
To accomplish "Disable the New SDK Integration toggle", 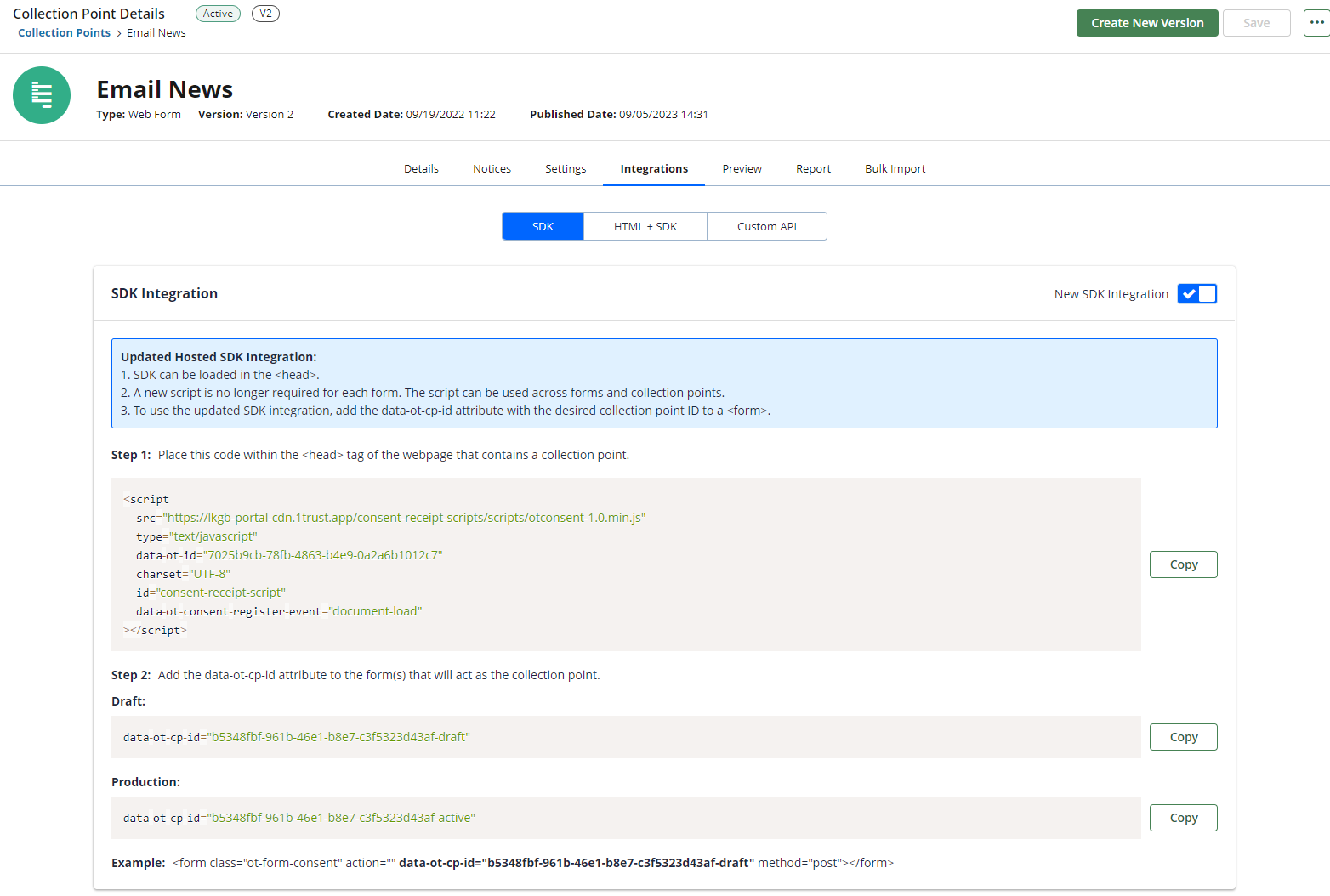I will 1197,293.
